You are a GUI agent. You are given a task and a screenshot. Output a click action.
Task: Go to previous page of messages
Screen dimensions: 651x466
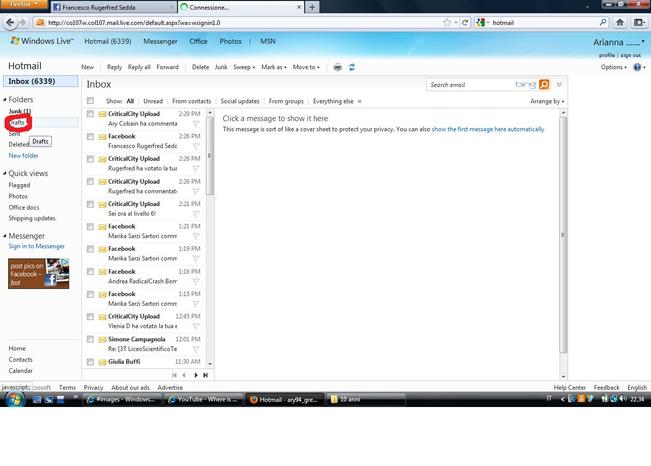click(184, 375)
